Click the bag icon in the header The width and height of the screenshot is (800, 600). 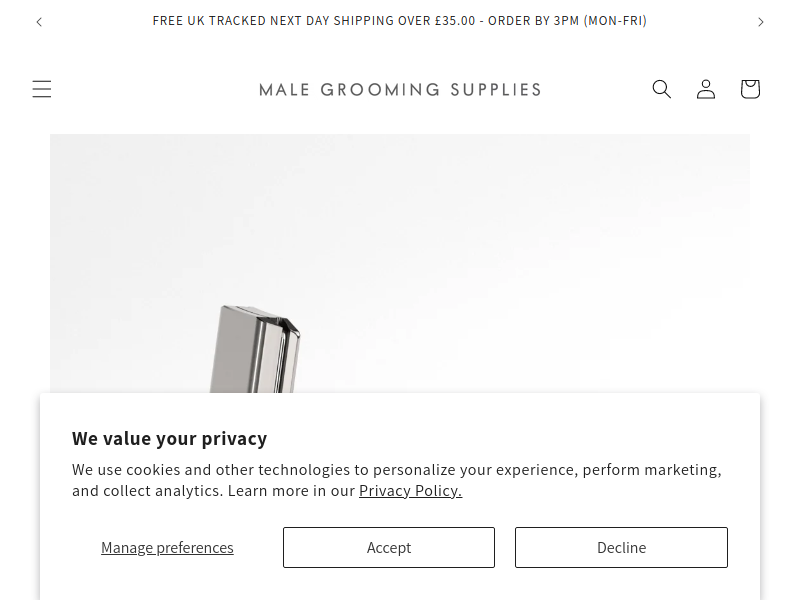750,89
